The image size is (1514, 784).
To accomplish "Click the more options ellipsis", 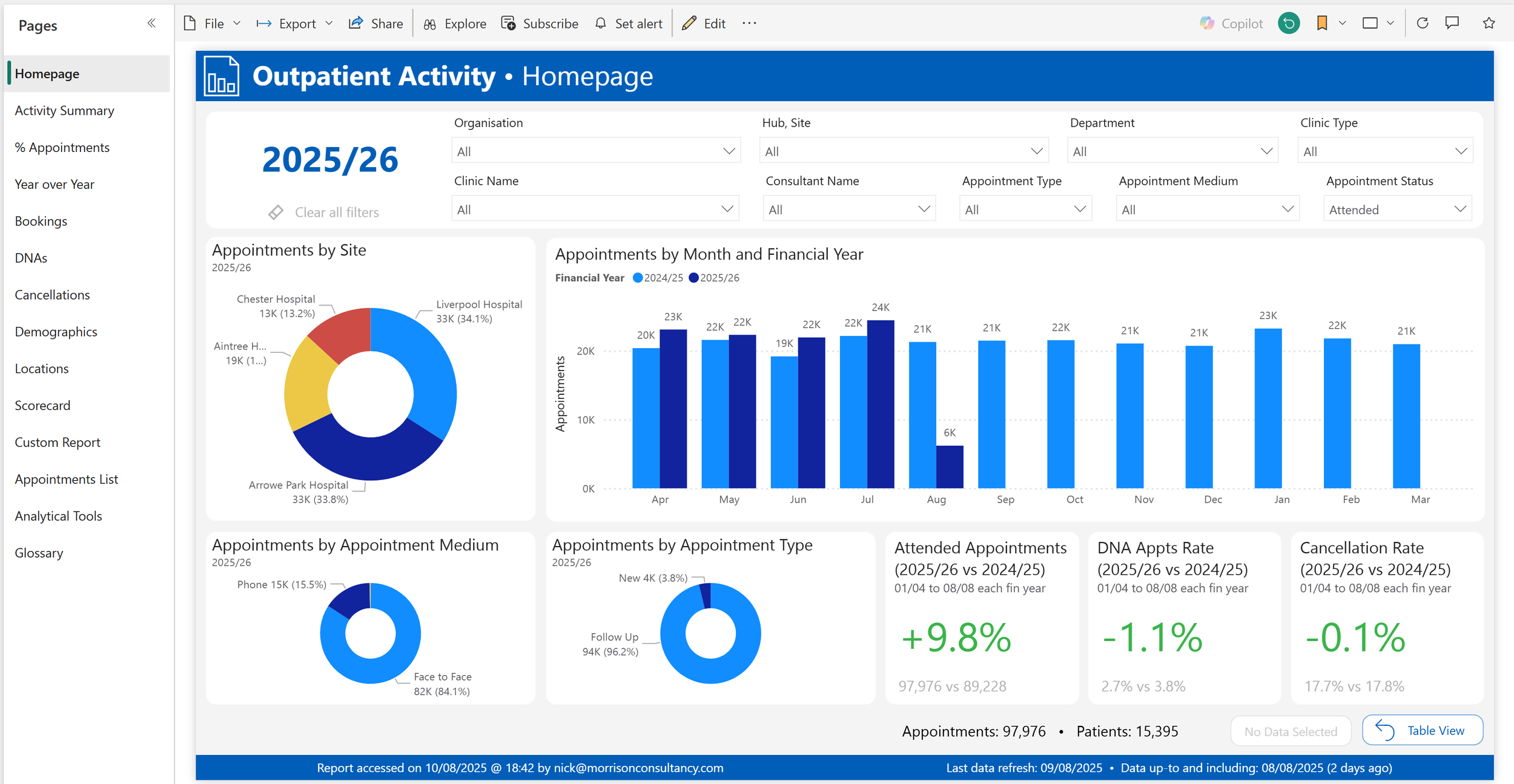I will pos(749,23).
